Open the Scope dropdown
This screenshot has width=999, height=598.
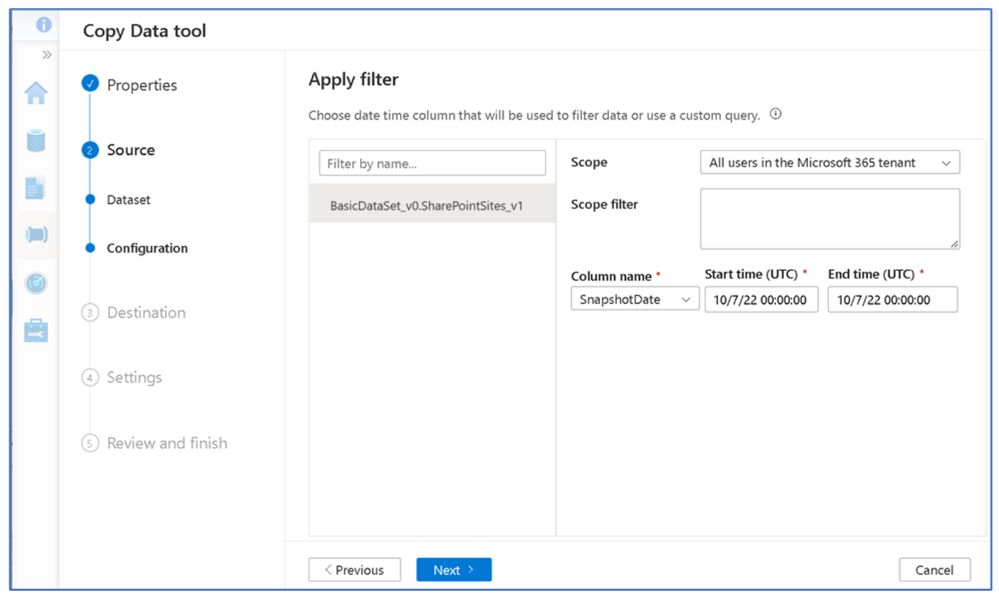(829, 163)
